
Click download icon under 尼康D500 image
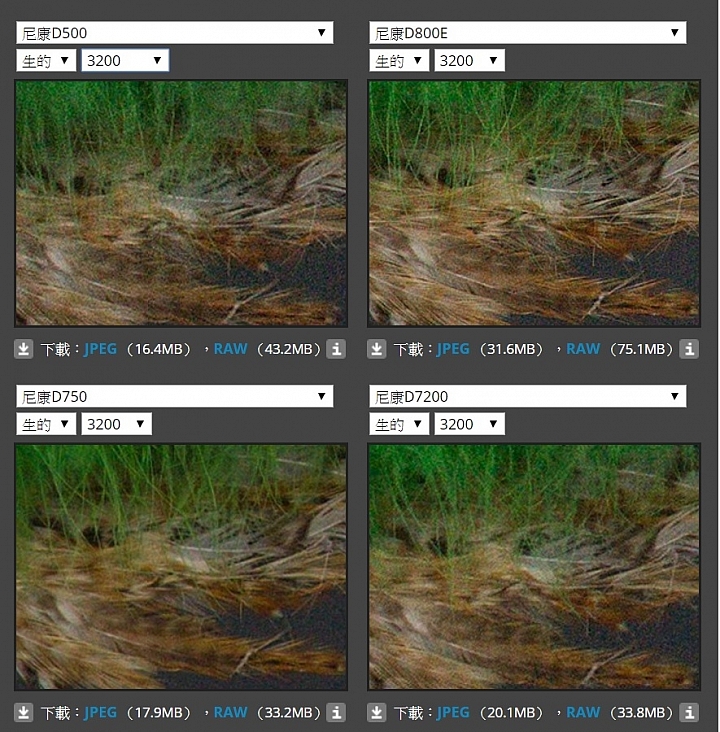pos(23,349)
